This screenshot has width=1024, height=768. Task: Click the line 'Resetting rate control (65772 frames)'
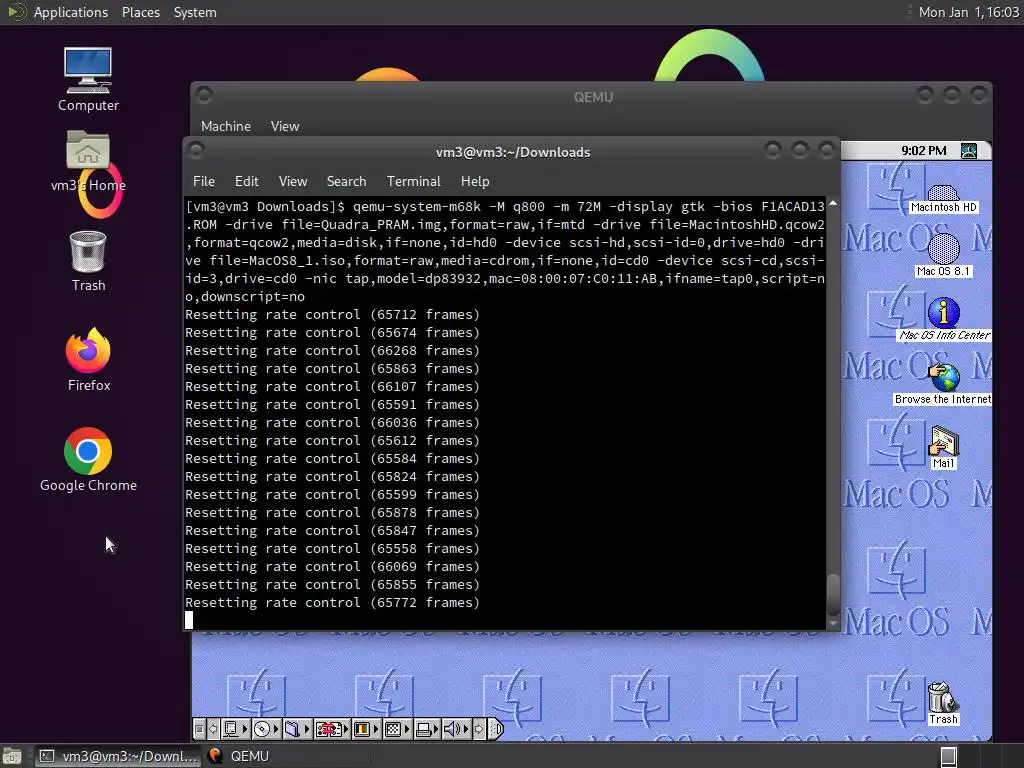332,603
